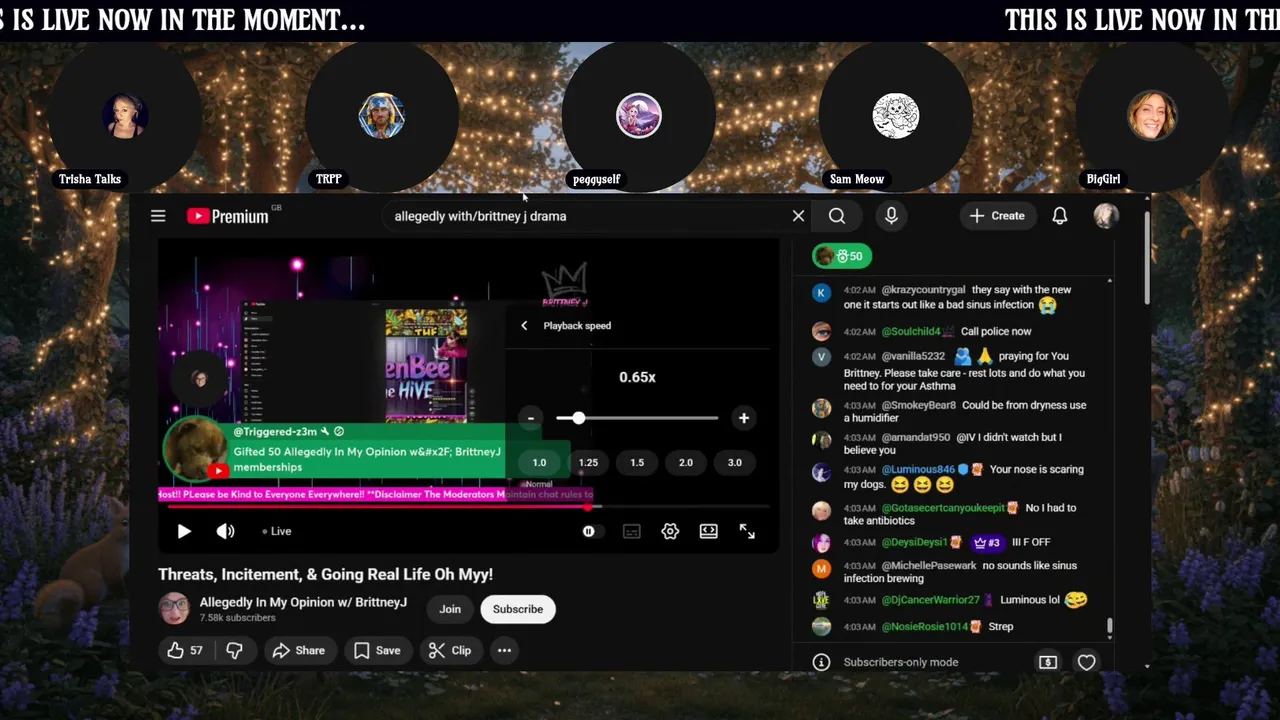Open the notifications bell
The width and height of the screenshot is (1280, 720).
tap(1060, 216)
